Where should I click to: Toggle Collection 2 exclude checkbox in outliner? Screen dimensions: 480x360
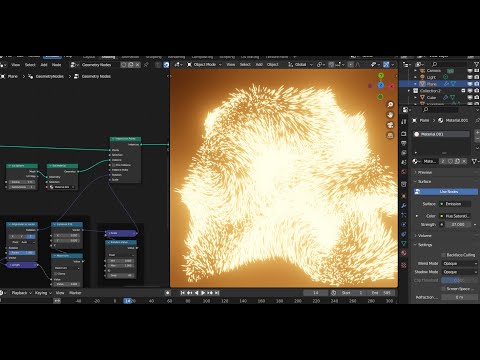(x=463, y=91)
